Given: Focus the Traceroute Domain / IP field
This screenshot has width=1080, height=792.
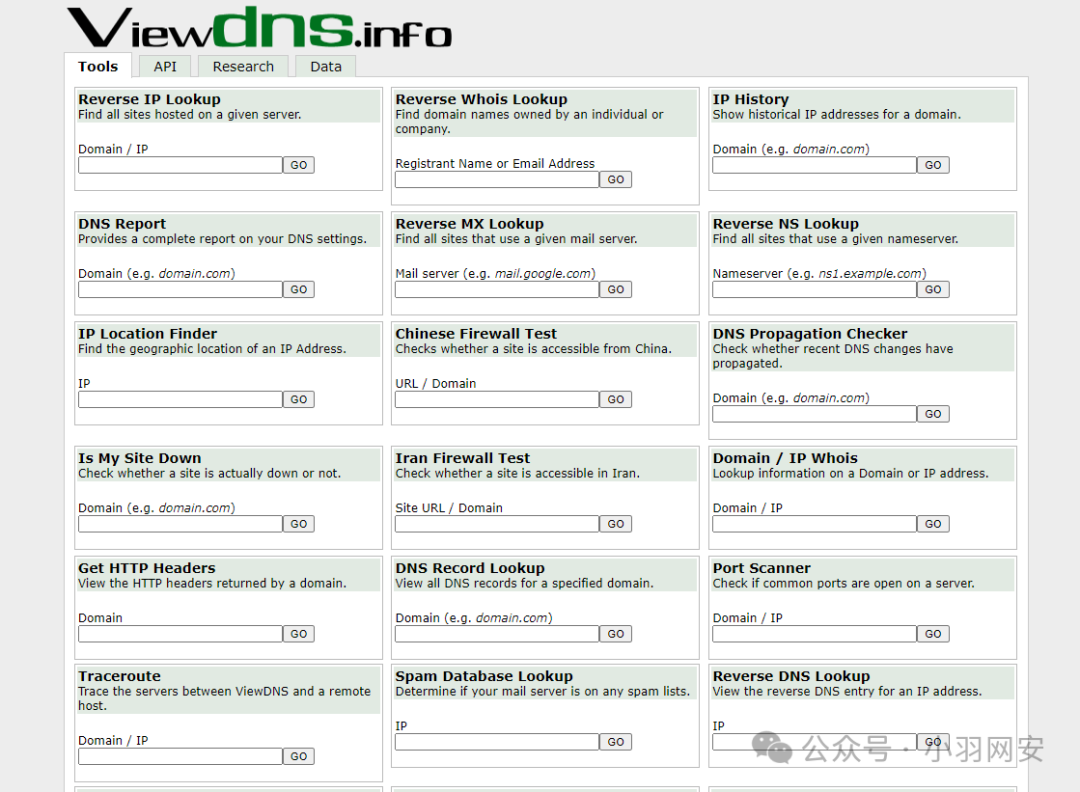Looking at the screenshot, I should click(180, 757).
